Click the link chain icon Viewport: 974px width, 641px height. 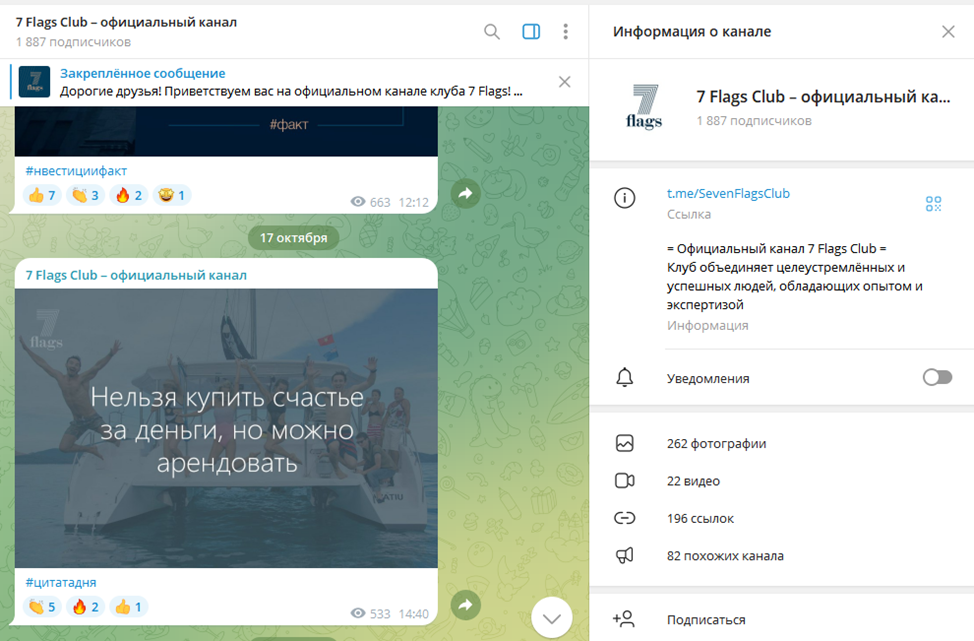click(x=624, y=518)
